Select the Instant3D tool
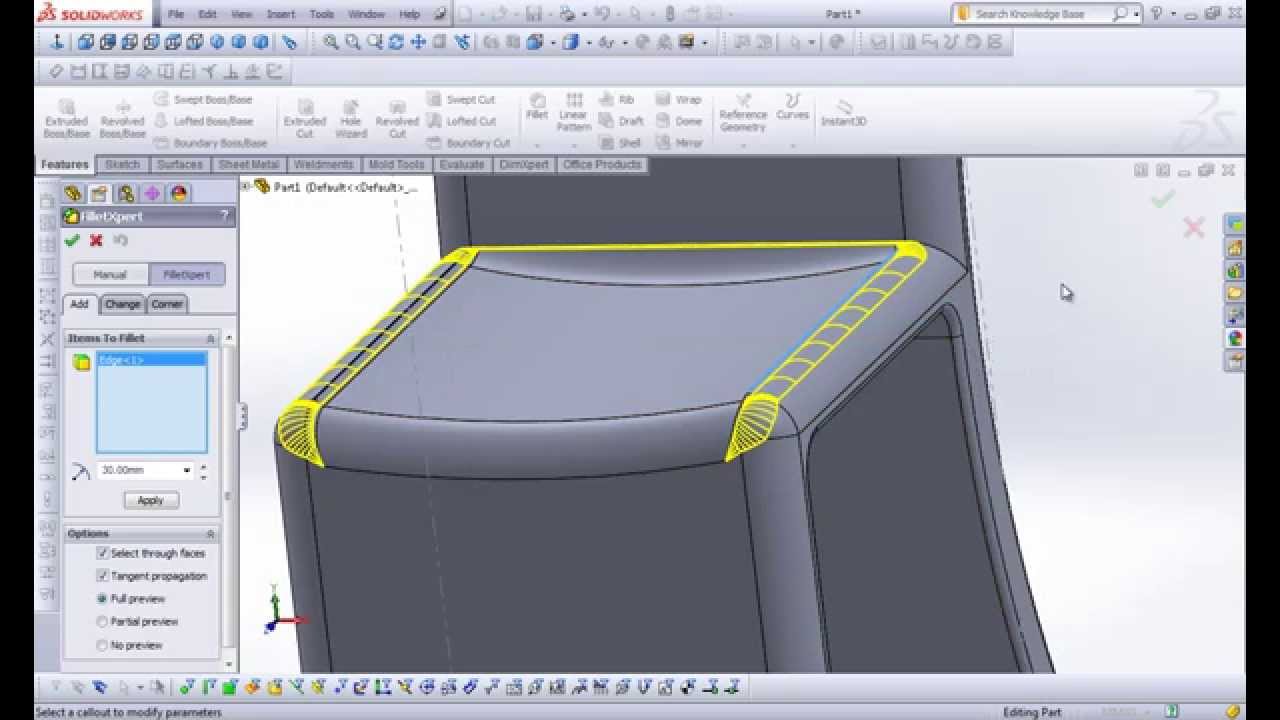Image resolution: width=1280 pixels, height=720 pixels. click(x=843, y=113)
